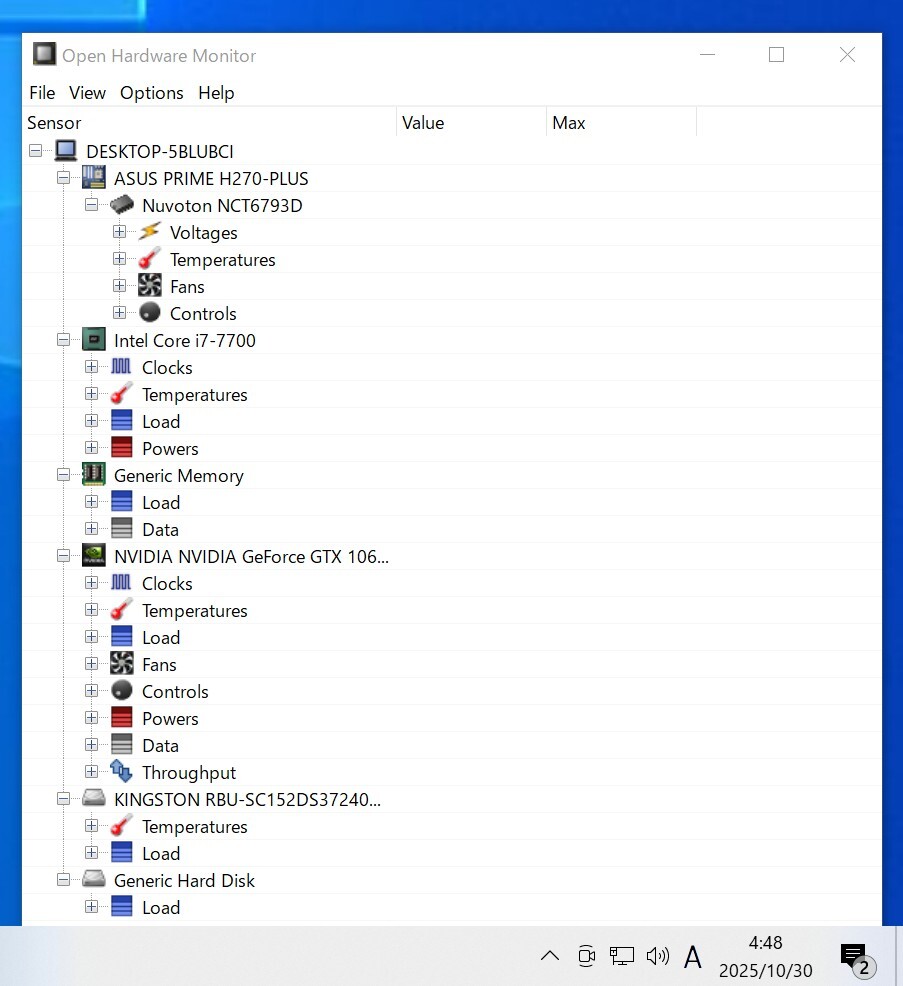Click the red Powers icon under NVIDIA GeForce
This screenshot has width=903, height=986.
(x=121, y=718)
